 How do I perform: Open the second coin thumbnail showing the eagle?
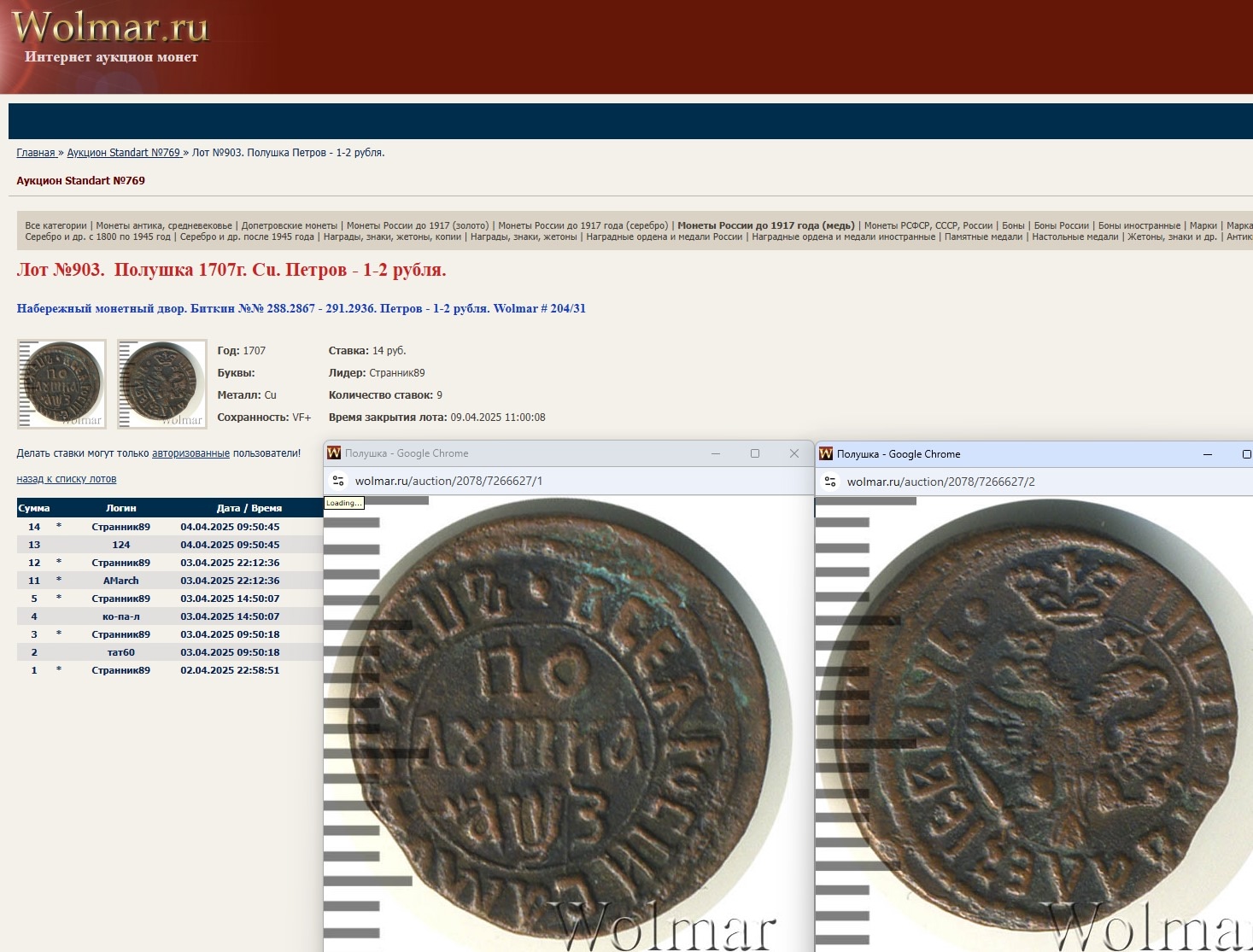click(162, 383)
